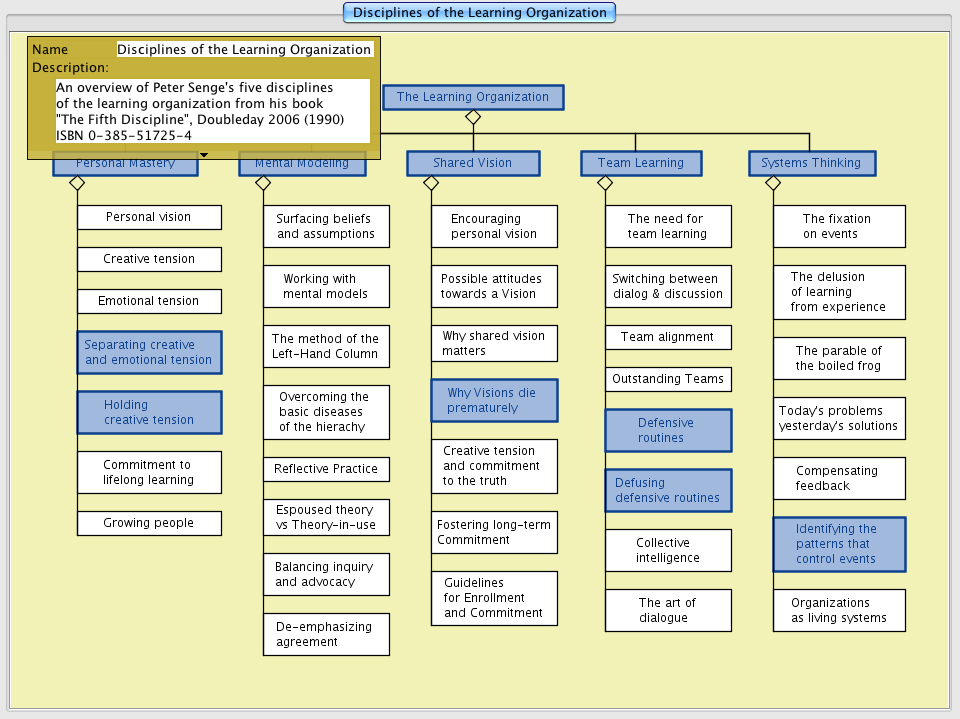Click the highlighted Why Visions die prematurely box

(x=495, y=400)
